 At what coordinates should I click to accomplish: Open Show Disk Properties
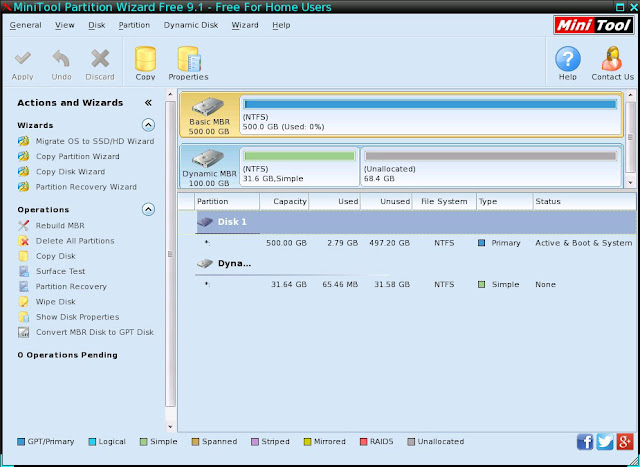point(78,317)
